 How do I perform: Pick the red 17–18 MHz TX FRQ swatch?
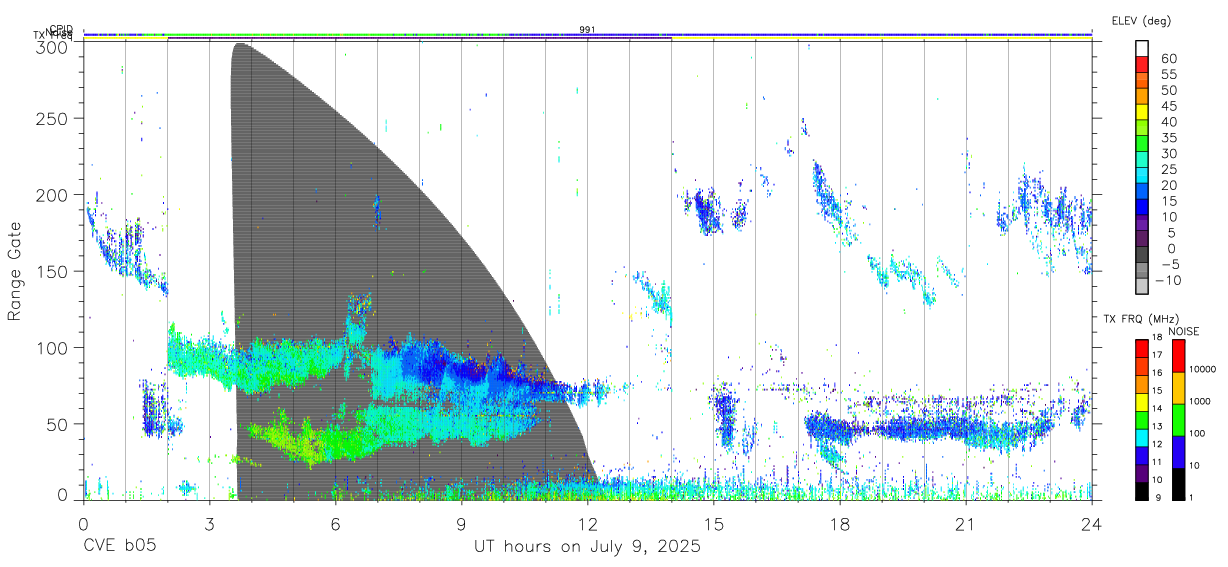tap(1143, 348)
